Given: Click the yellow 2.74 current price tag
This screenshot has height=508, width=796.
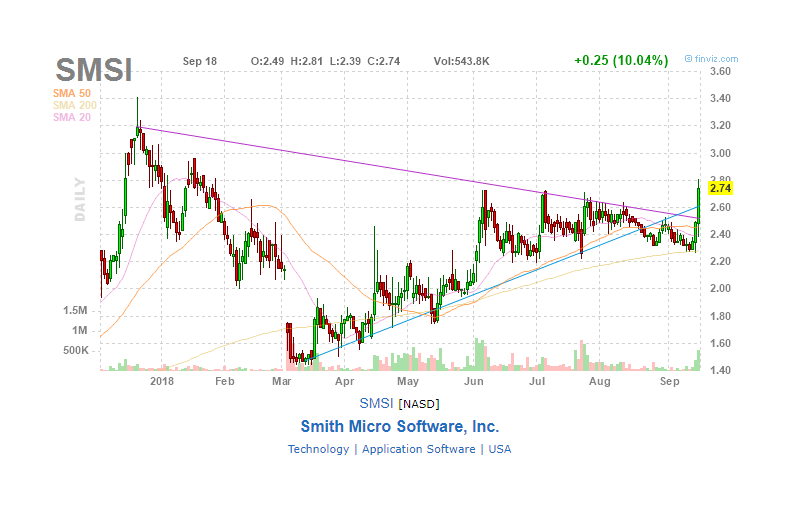Looking at the screenshot, I should pos(720,188).
